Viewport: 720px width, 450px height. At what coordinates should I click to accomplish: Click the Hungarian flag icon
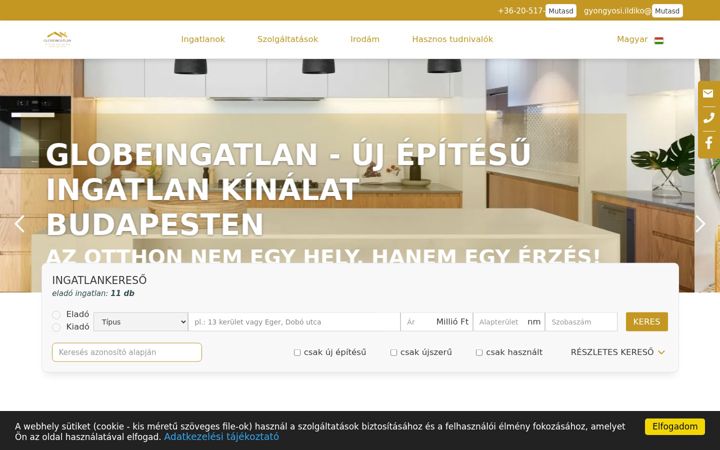(x=659, y=40)
